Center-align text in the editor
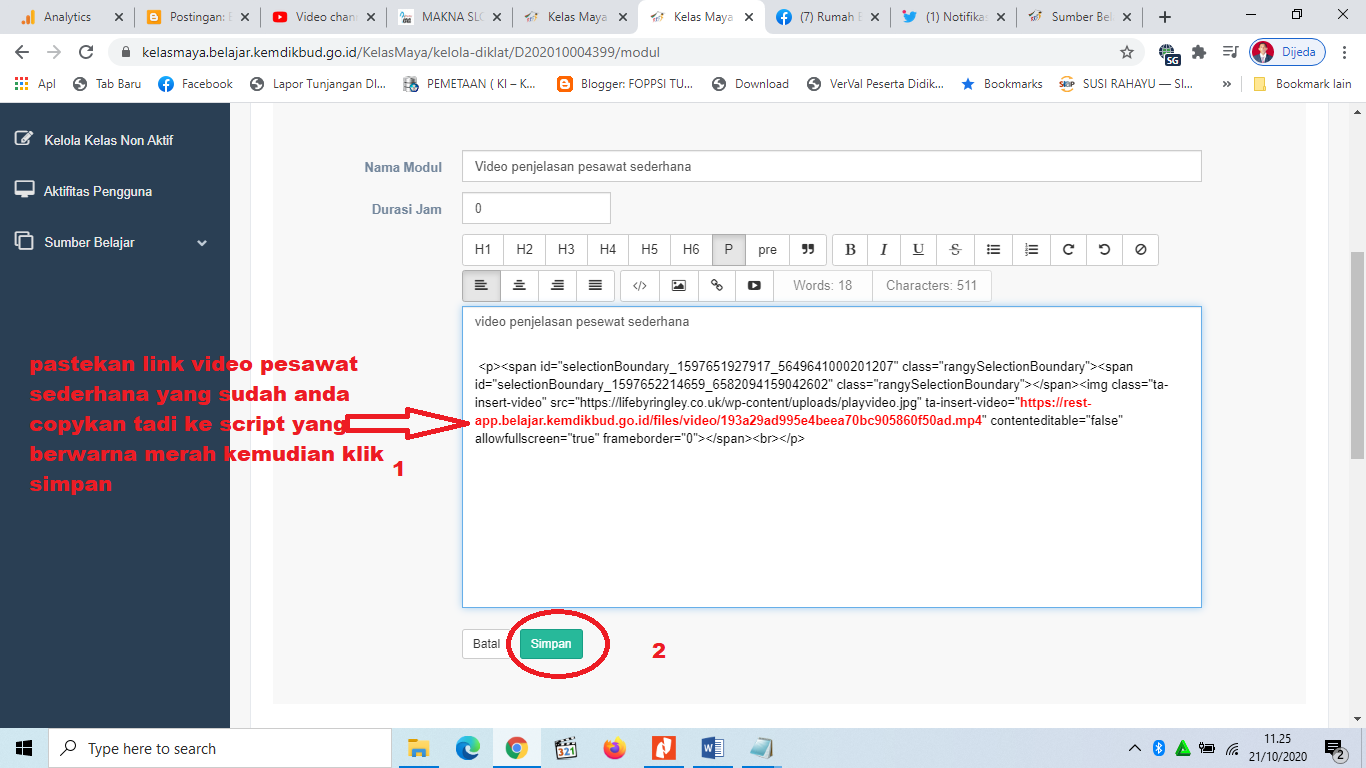1366x768 pixels. pyautogui.click(x=519, y=286)
